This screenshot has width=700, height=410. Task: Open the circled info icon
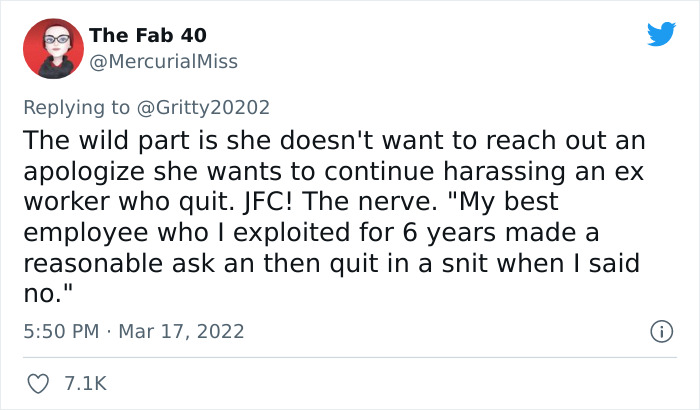(x=661, y=331)
